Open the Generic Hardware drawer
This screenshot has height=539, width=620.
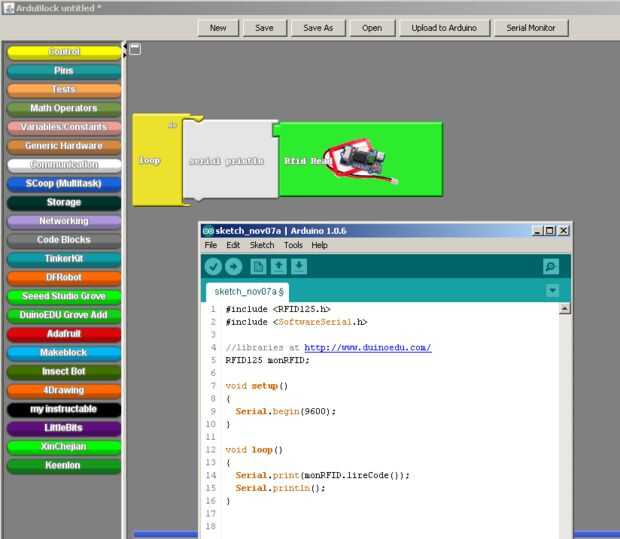64,146
